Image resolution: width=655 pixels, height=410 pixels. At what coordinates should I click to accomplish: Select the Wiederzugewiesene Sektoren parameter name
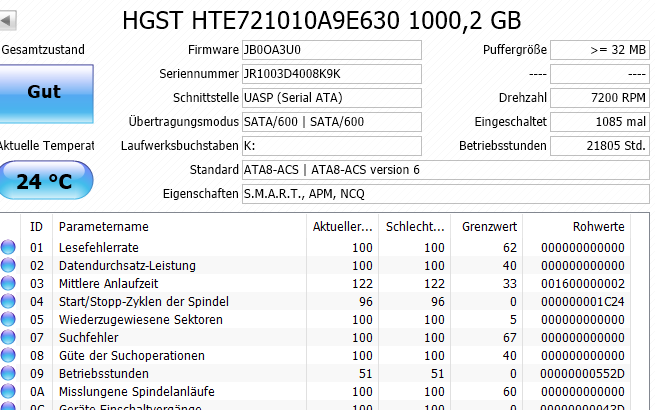tap(141, 319)
